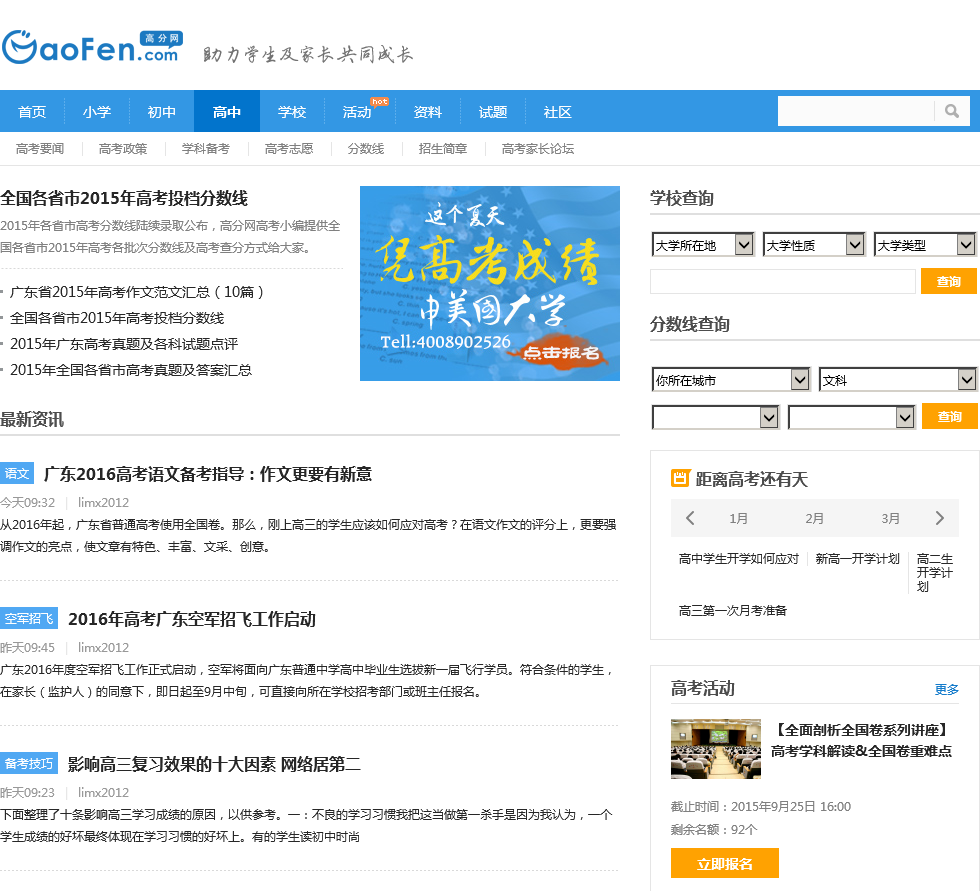Select 2月 in countdown calendar
This screenshot has height=891, width=980.
(814, 518)
